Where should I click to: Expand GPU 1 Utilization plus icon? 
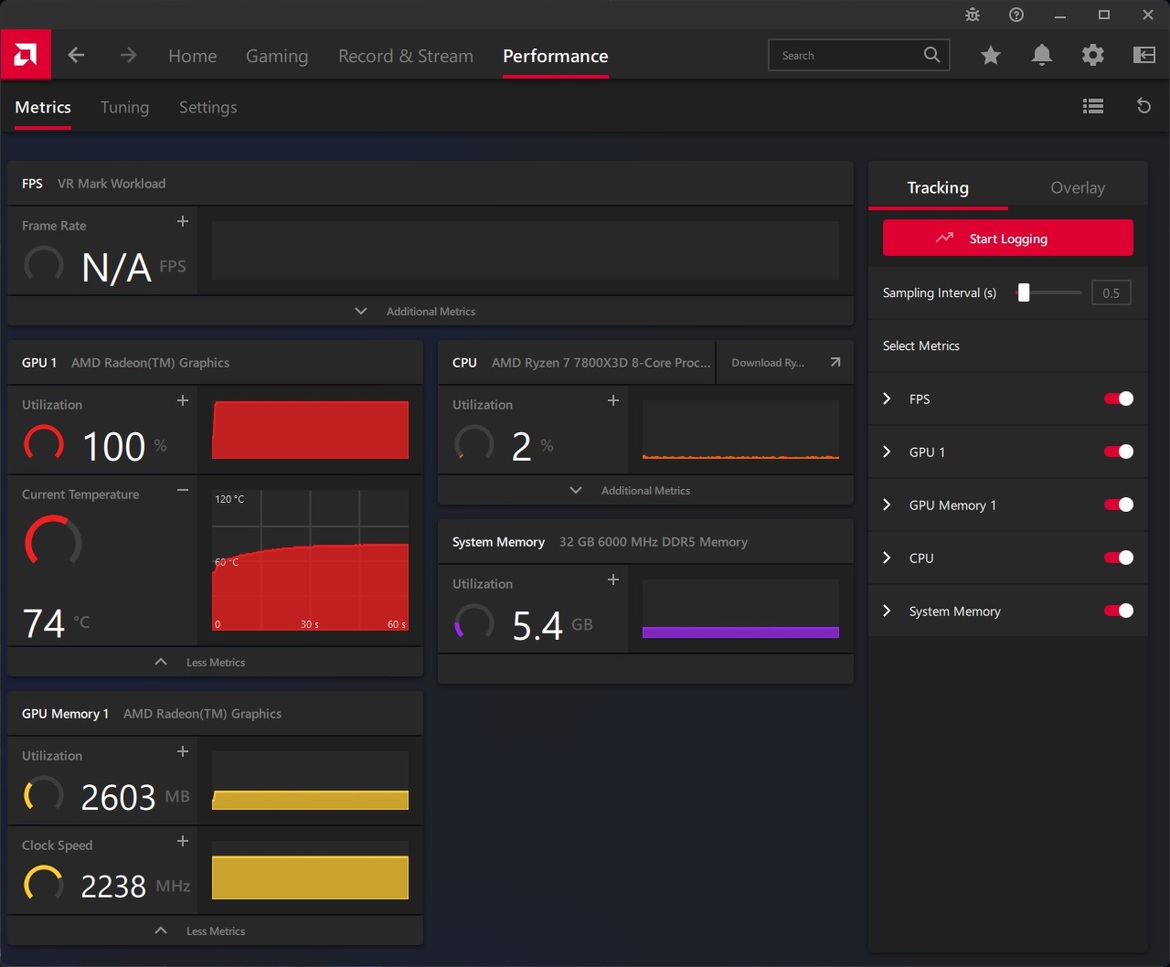[x=183, y=401]
